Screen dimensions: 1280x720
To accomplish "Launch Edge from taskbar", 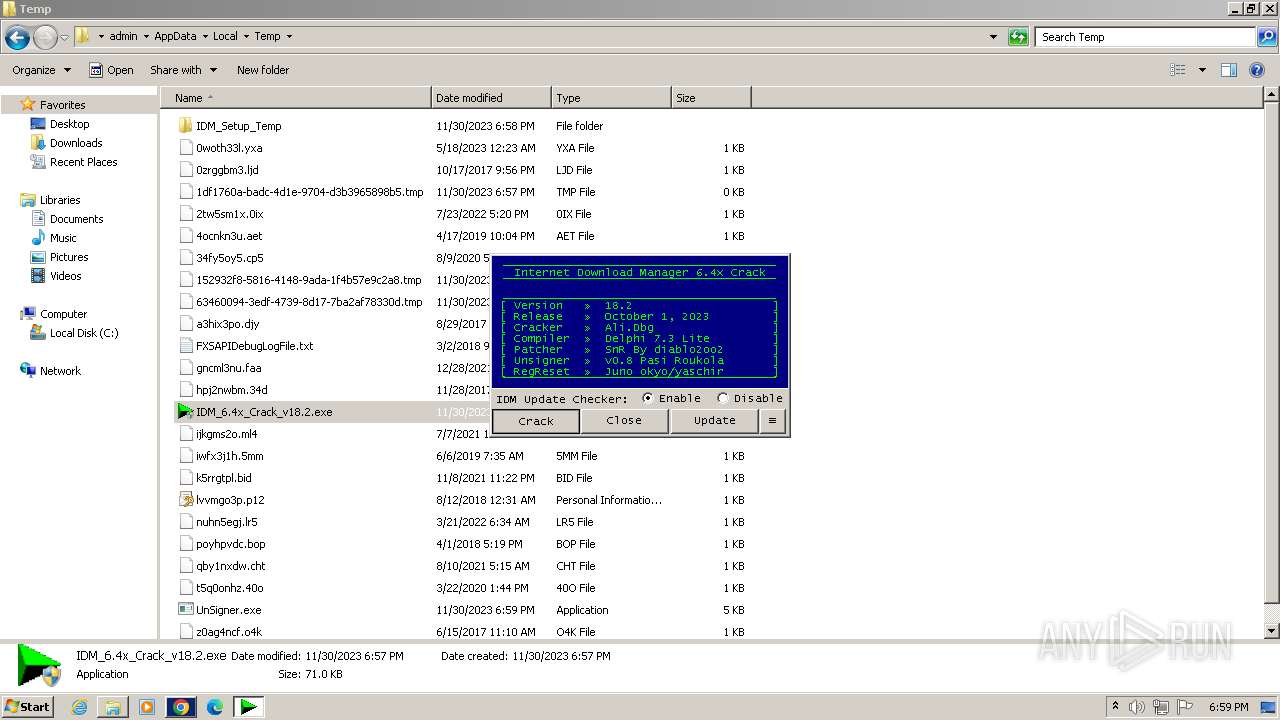I will [215, 707].
